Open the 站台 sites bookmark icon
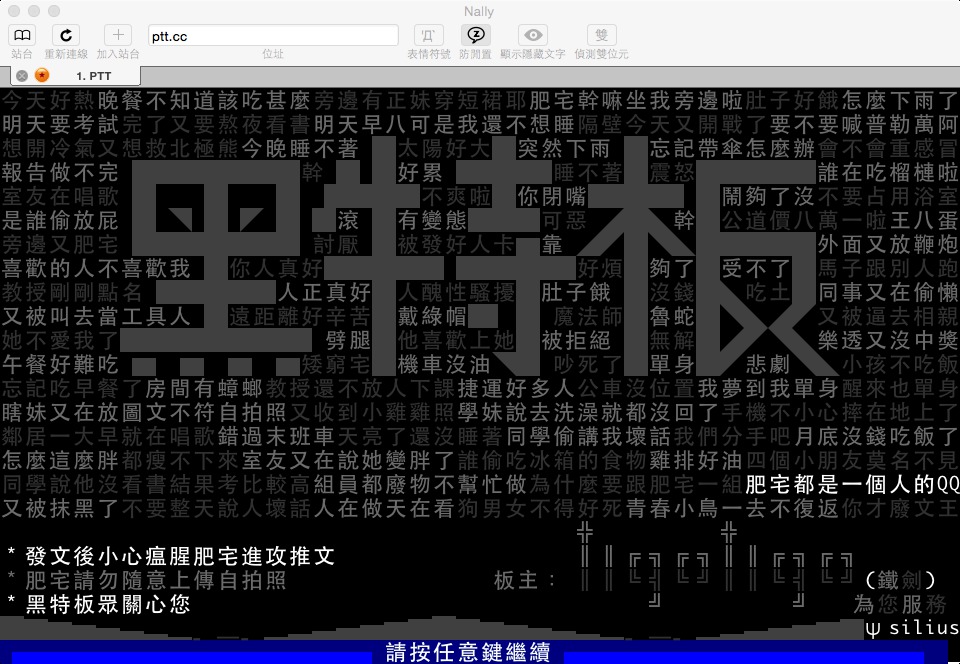 click(x=22, y=35)
